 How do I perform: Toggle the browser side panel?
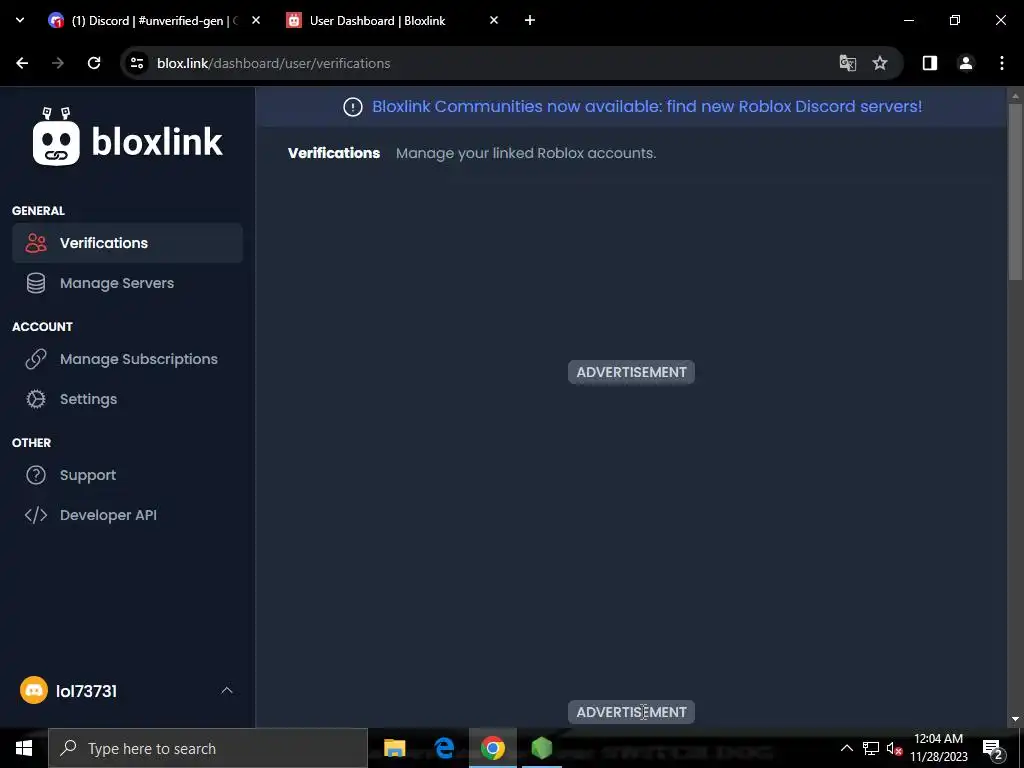930,63
